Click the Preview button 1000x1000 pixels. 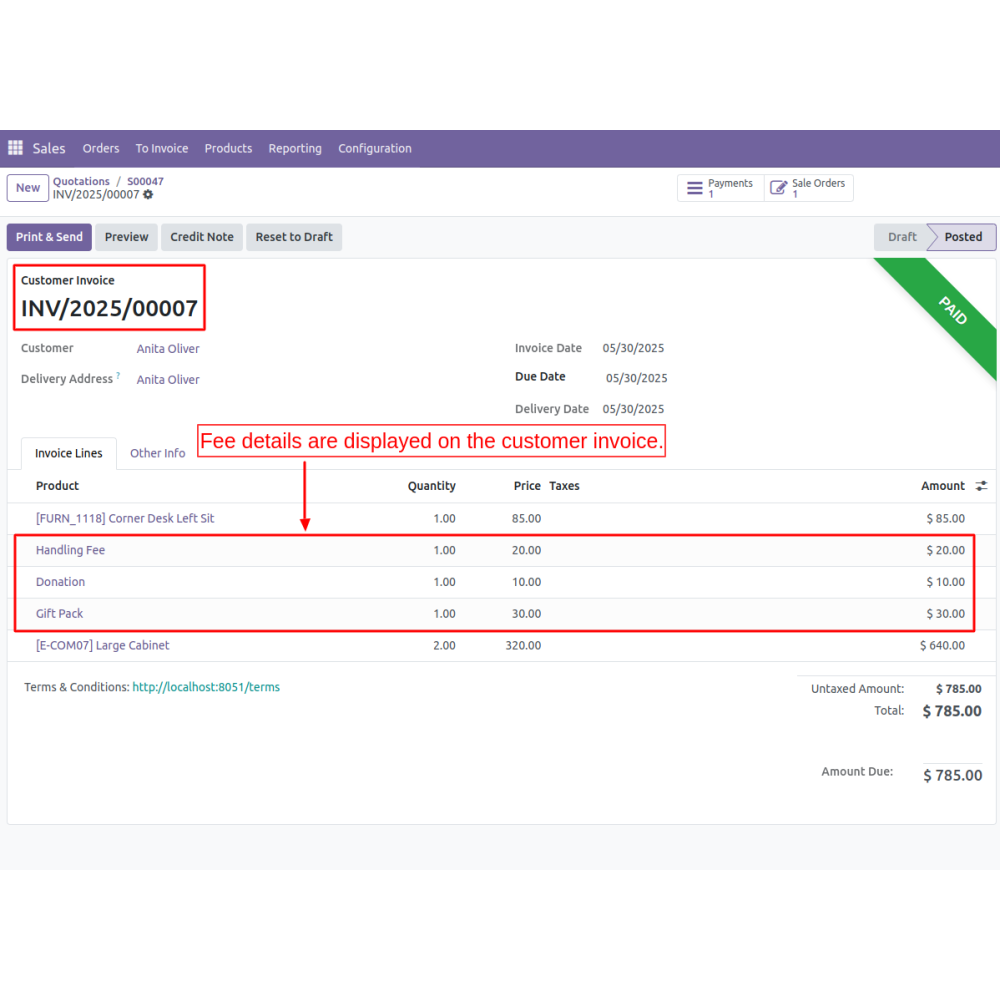click(127, 237)
